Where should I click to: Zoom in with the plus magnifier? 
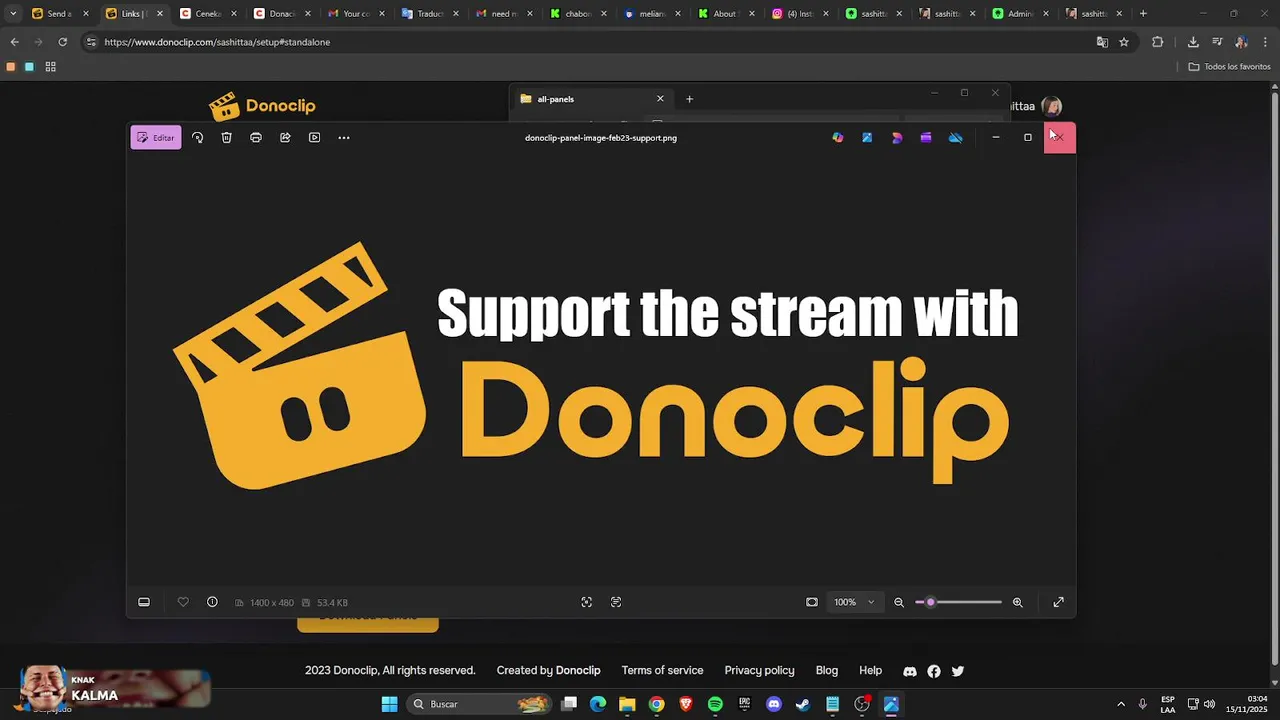1018,602
